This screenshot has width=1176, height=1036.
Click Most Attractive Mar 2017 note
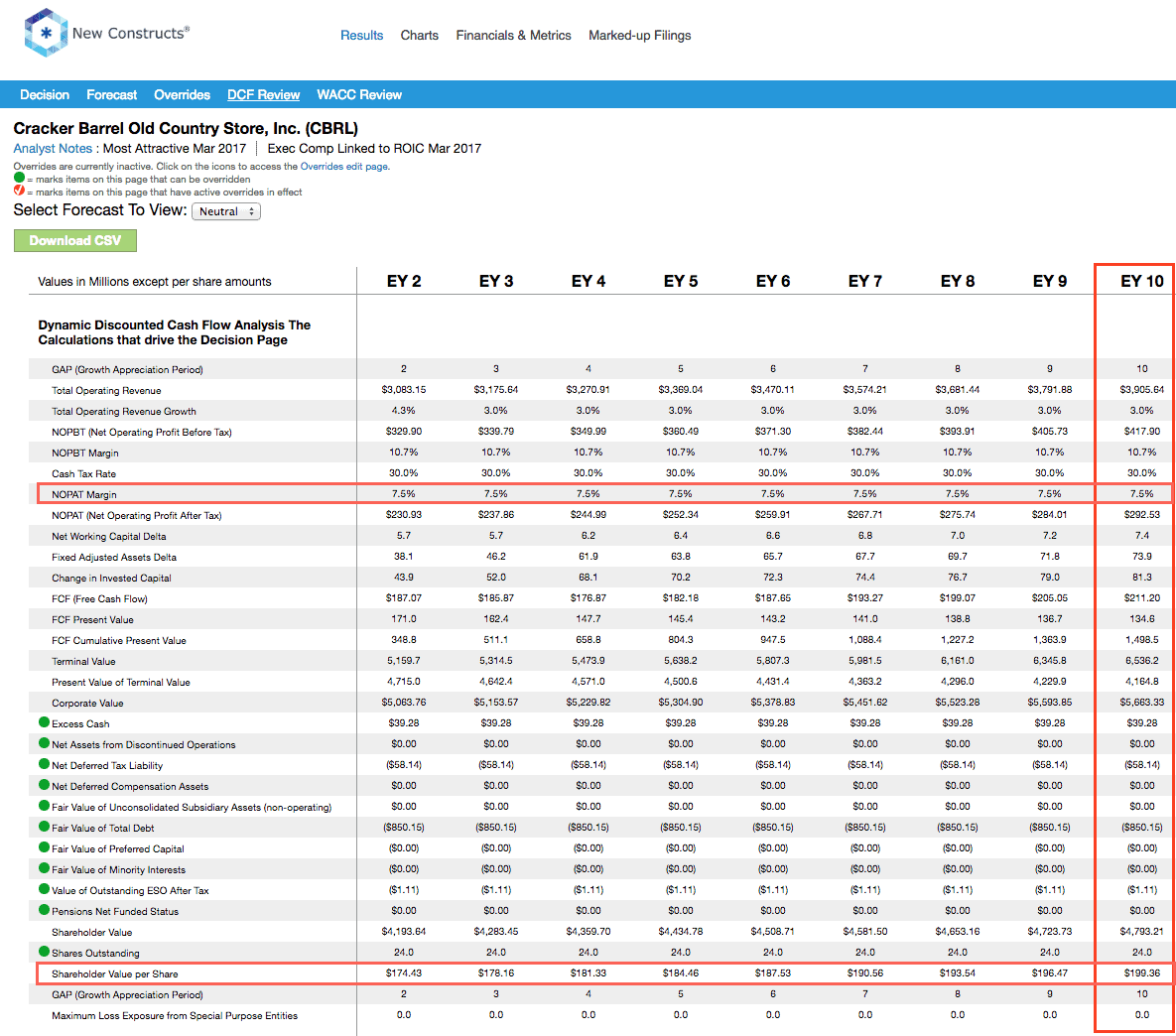(x=174, y=149)
